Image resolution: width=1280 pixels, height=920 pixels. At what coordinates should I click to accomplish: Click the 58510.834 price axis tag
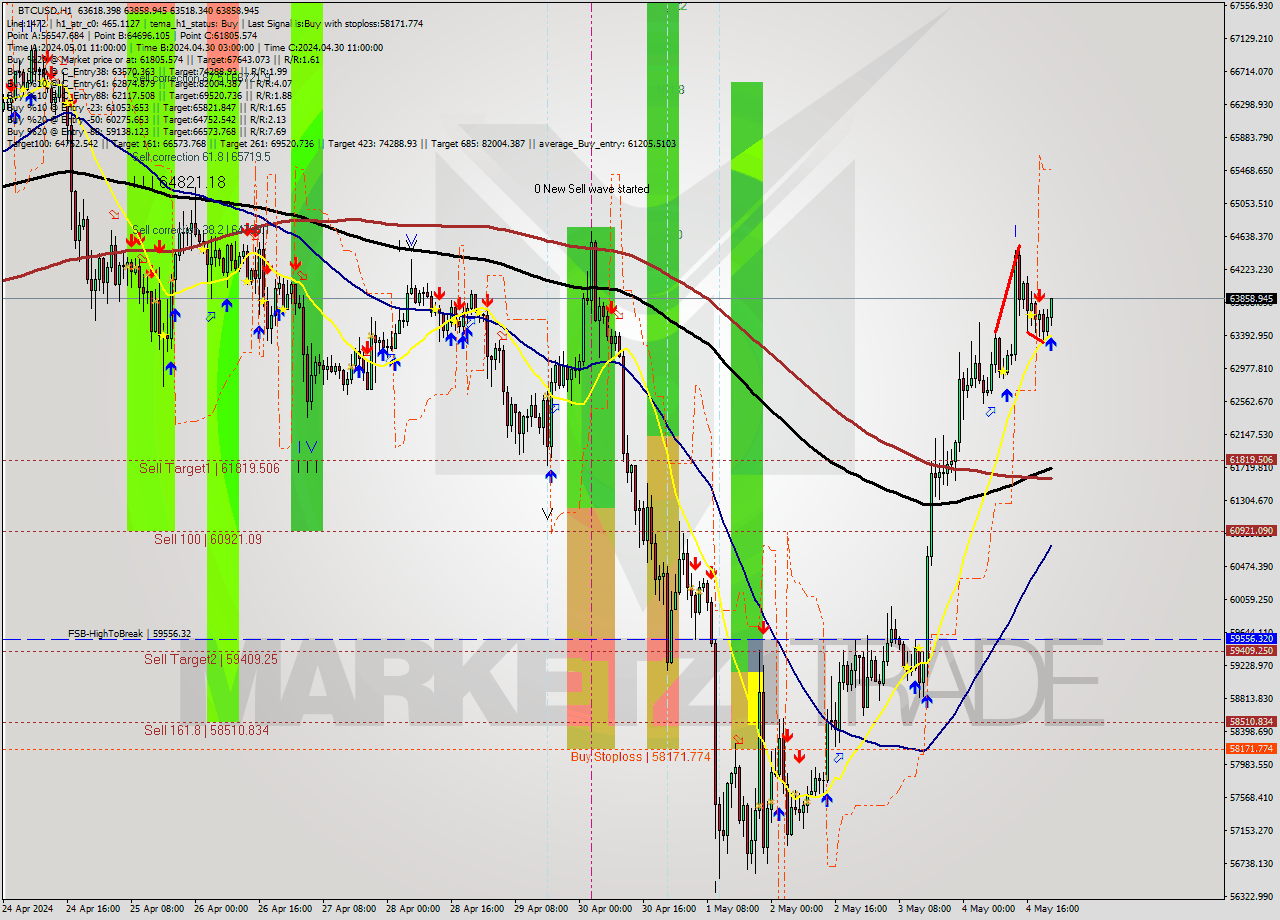[1251, 721]
